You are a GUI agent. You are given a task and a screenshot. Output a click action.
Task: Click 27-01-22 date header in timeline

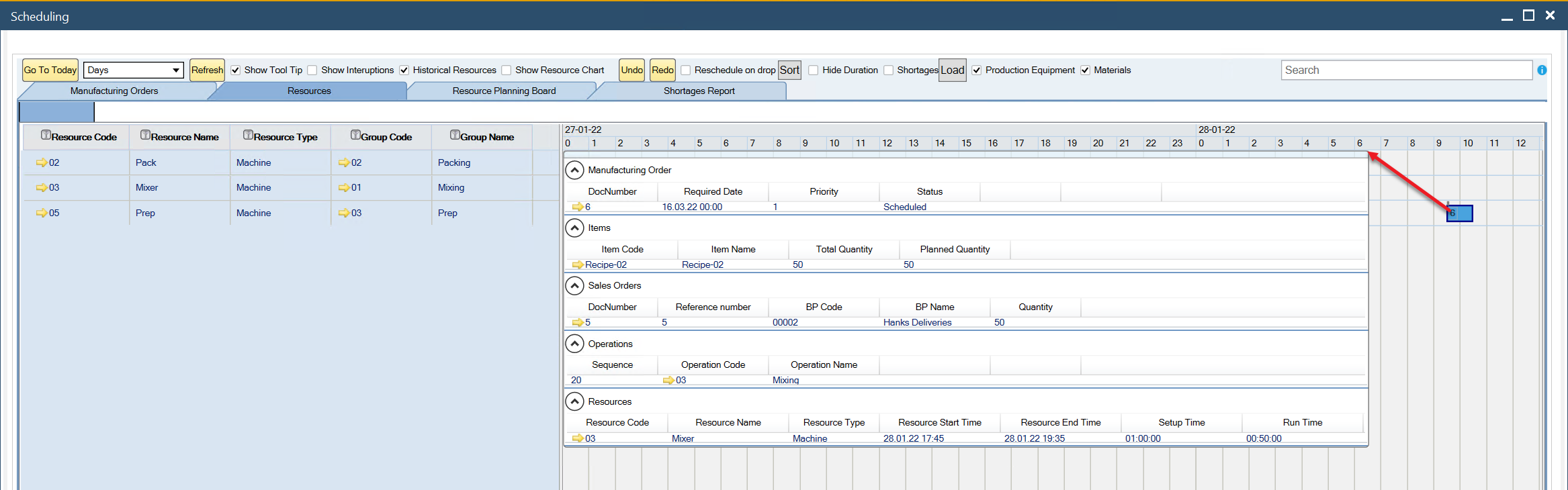pos(583,130)
